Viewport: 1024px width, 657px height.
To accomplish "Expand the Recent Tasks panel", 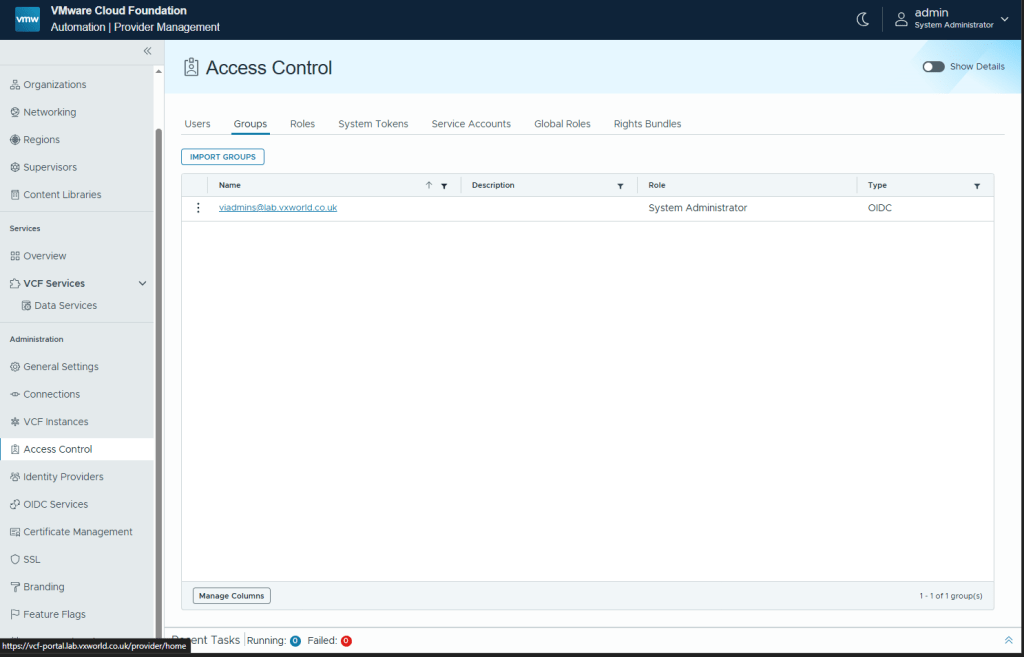I will (1008, 640).
